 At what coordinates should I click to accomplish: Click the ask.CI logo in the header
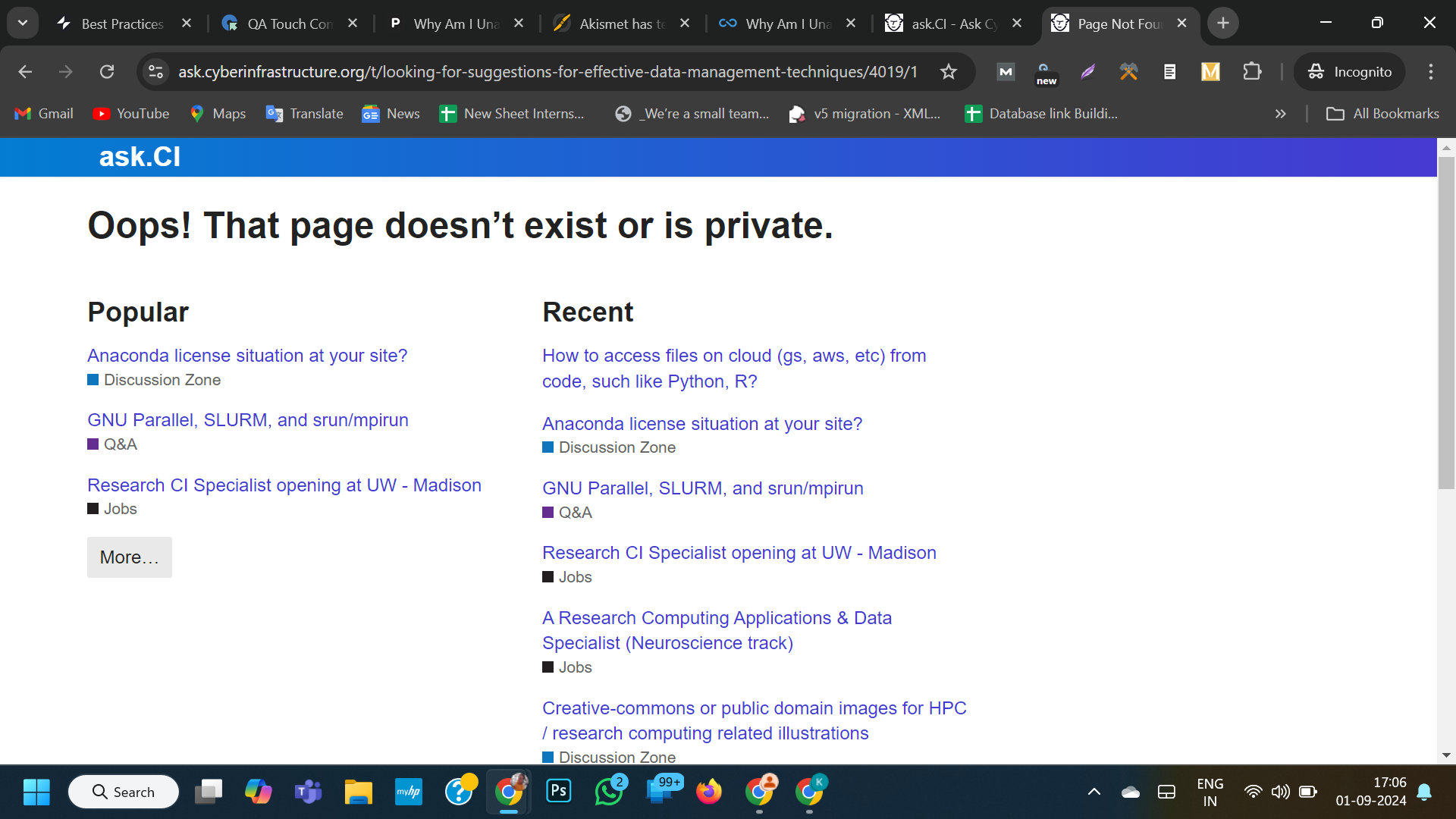[140, 157]
